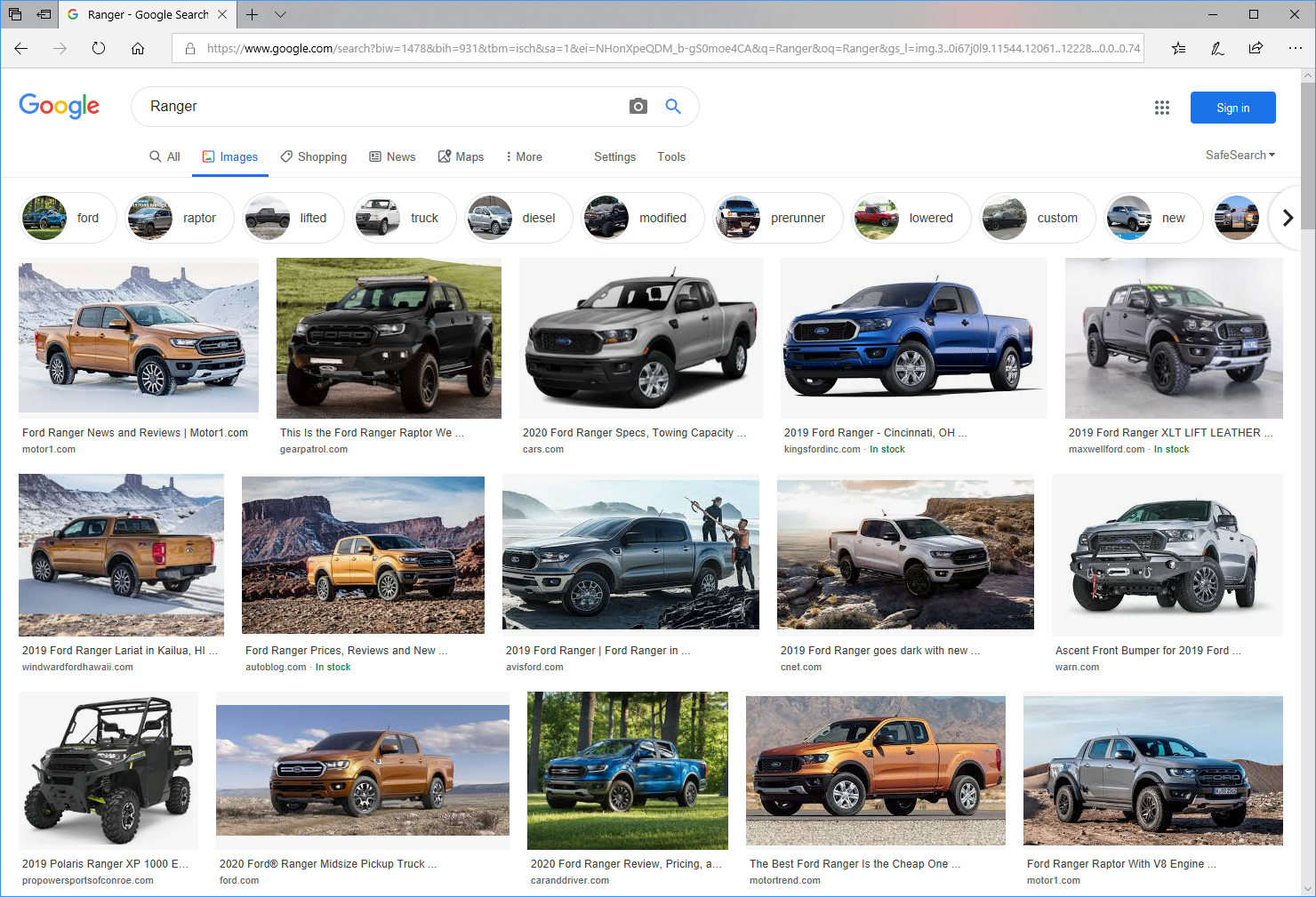Switch to the Shopping tab
Viewport: 1316px width, 897px height.
coord(313,157)
